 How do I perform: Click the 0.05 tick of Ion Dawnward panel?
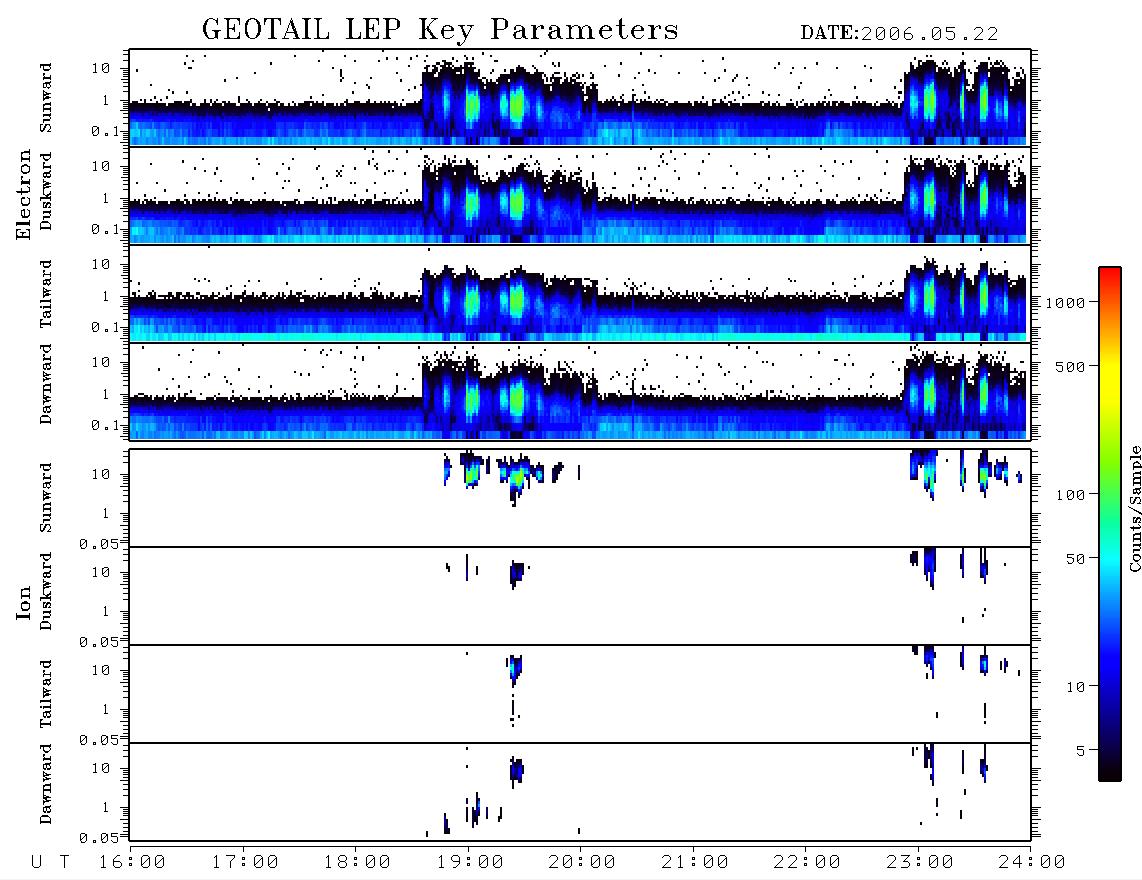pyautogui.click(x=99, y=838)
